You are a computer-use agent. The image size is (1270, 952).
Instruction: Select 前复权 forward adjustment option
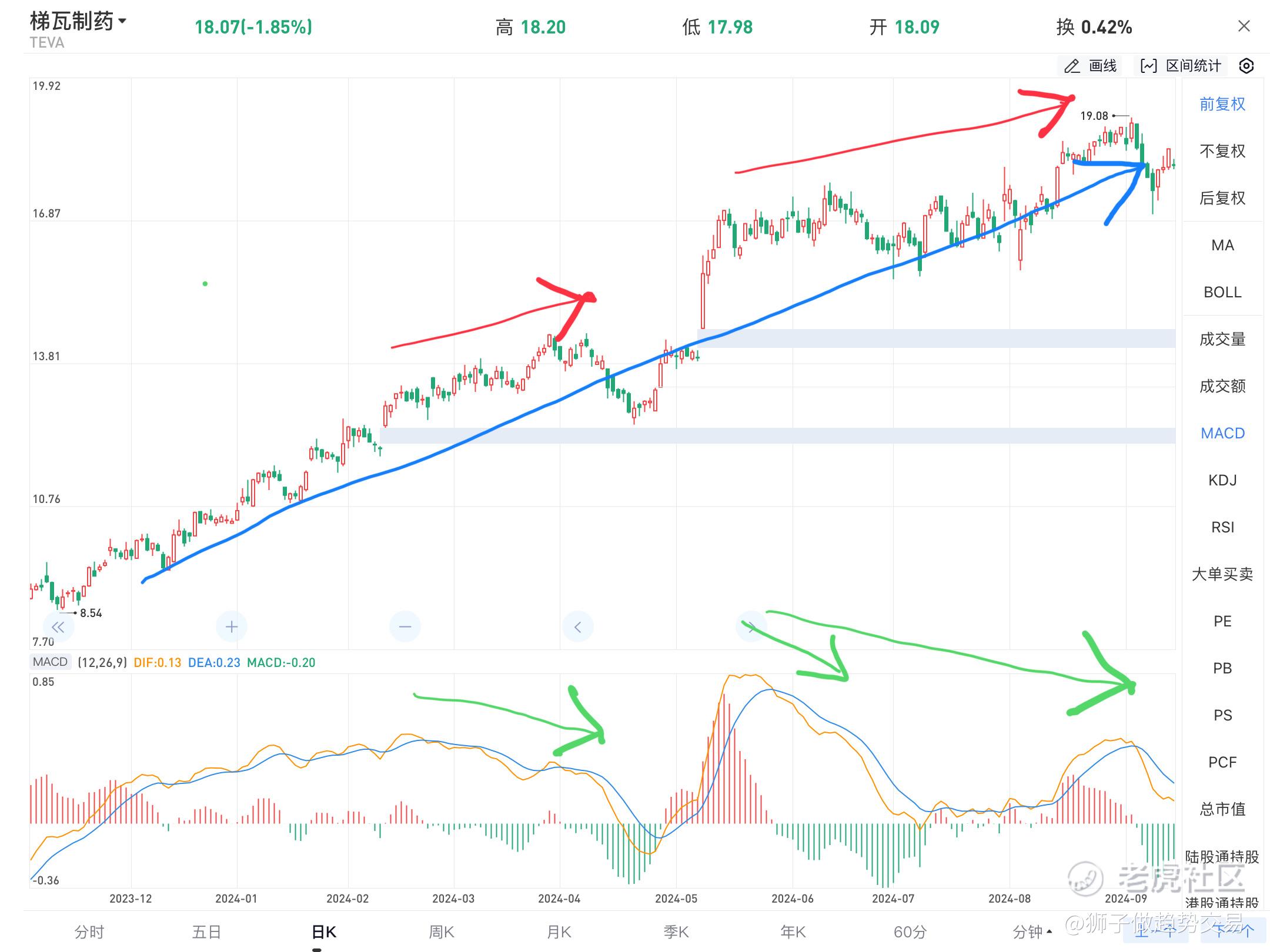(1222, 104)
